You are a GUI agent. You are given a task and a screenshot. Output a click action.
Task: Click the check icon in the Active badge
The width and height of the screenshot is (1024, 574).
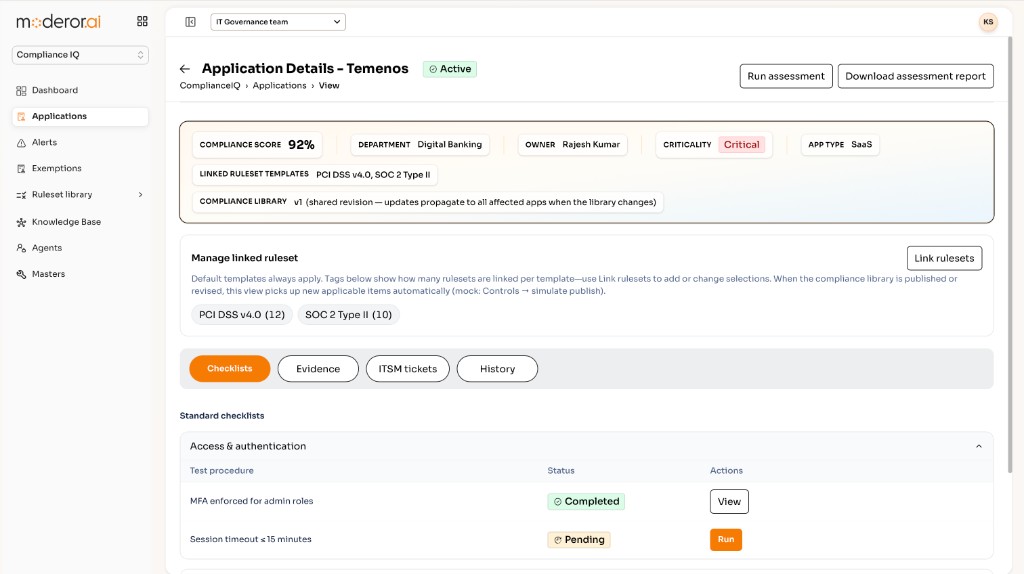[433, 69]
